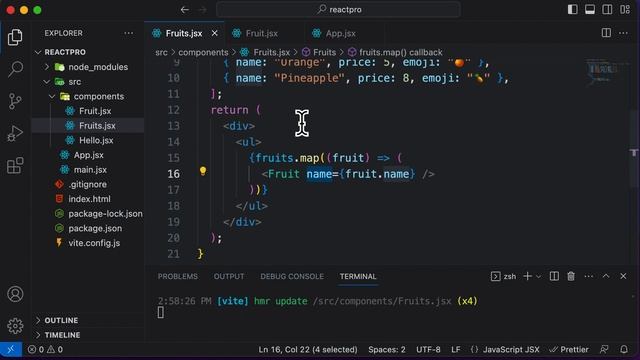Open the Run and Debug view

pos(15,133)
